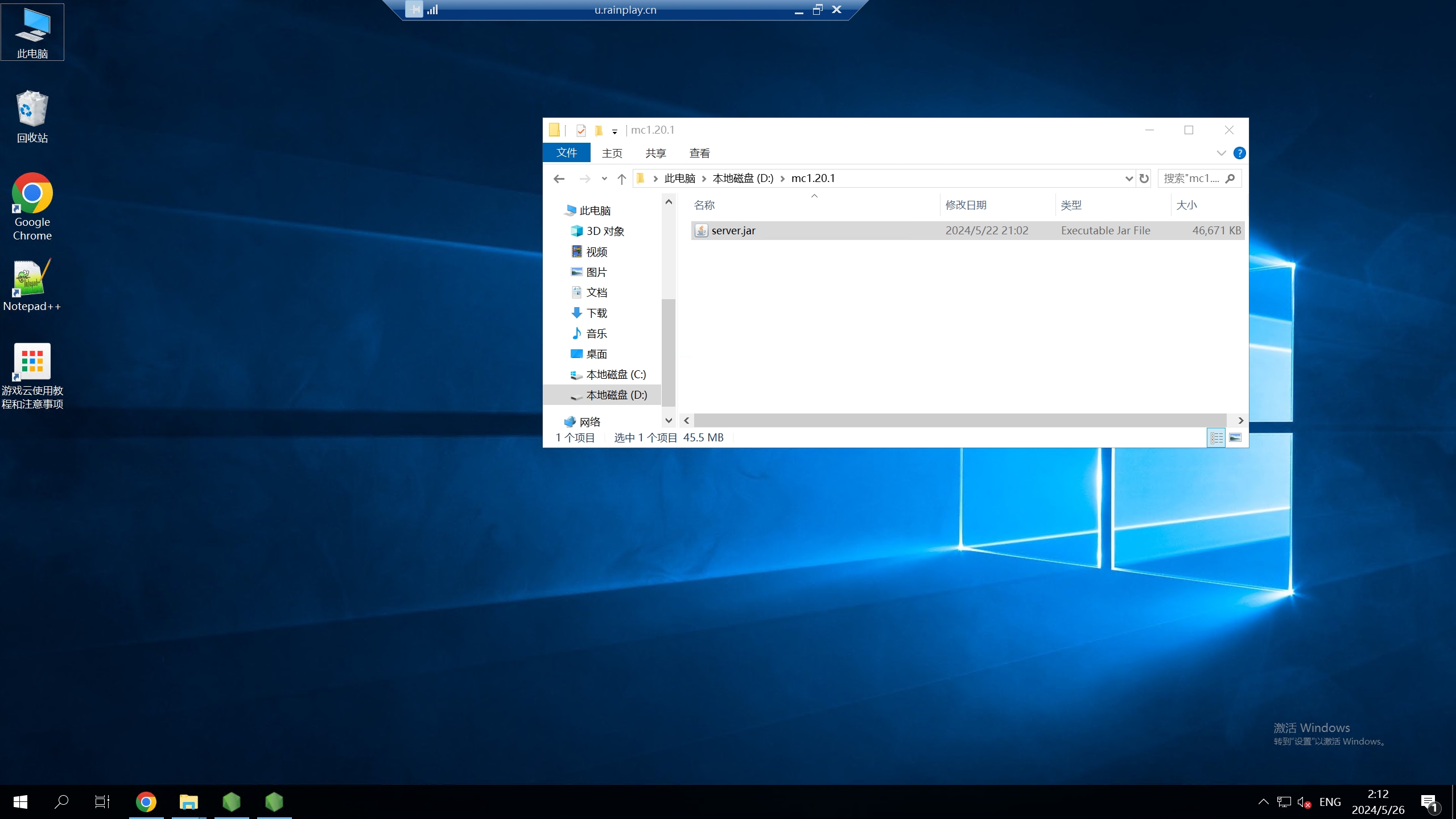The width and height of the screenshot is (1456, 819).
Task: Expand the address bar history dropdown
Action: [x=1129, y=179]
